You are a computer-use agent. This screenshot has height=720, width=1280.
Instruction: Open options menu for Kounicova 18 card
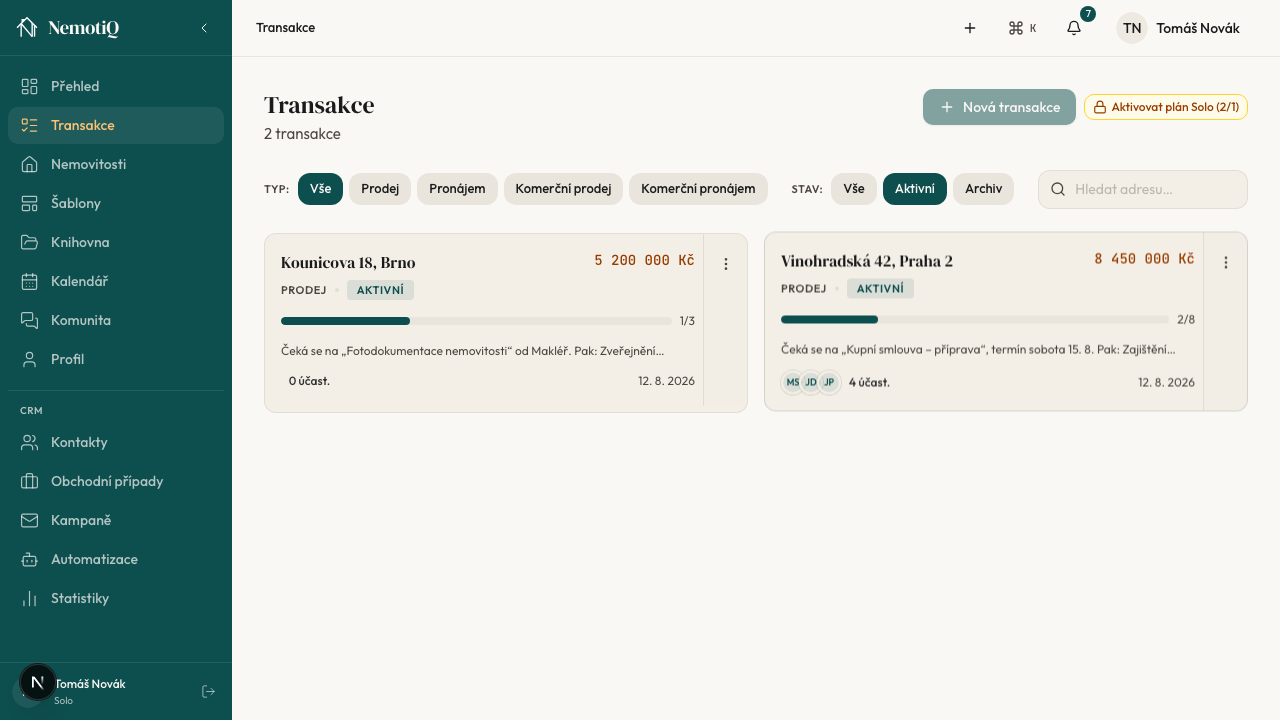click(726, 264)
